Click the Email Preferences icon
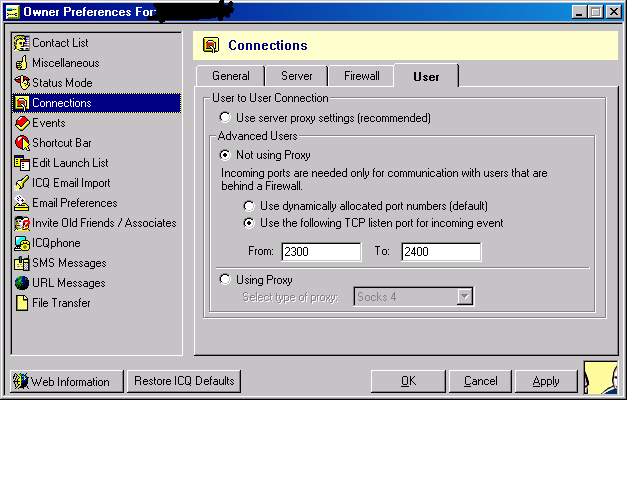Image resolution: width=640 pixels, height=480 pixels. point(22,203)
